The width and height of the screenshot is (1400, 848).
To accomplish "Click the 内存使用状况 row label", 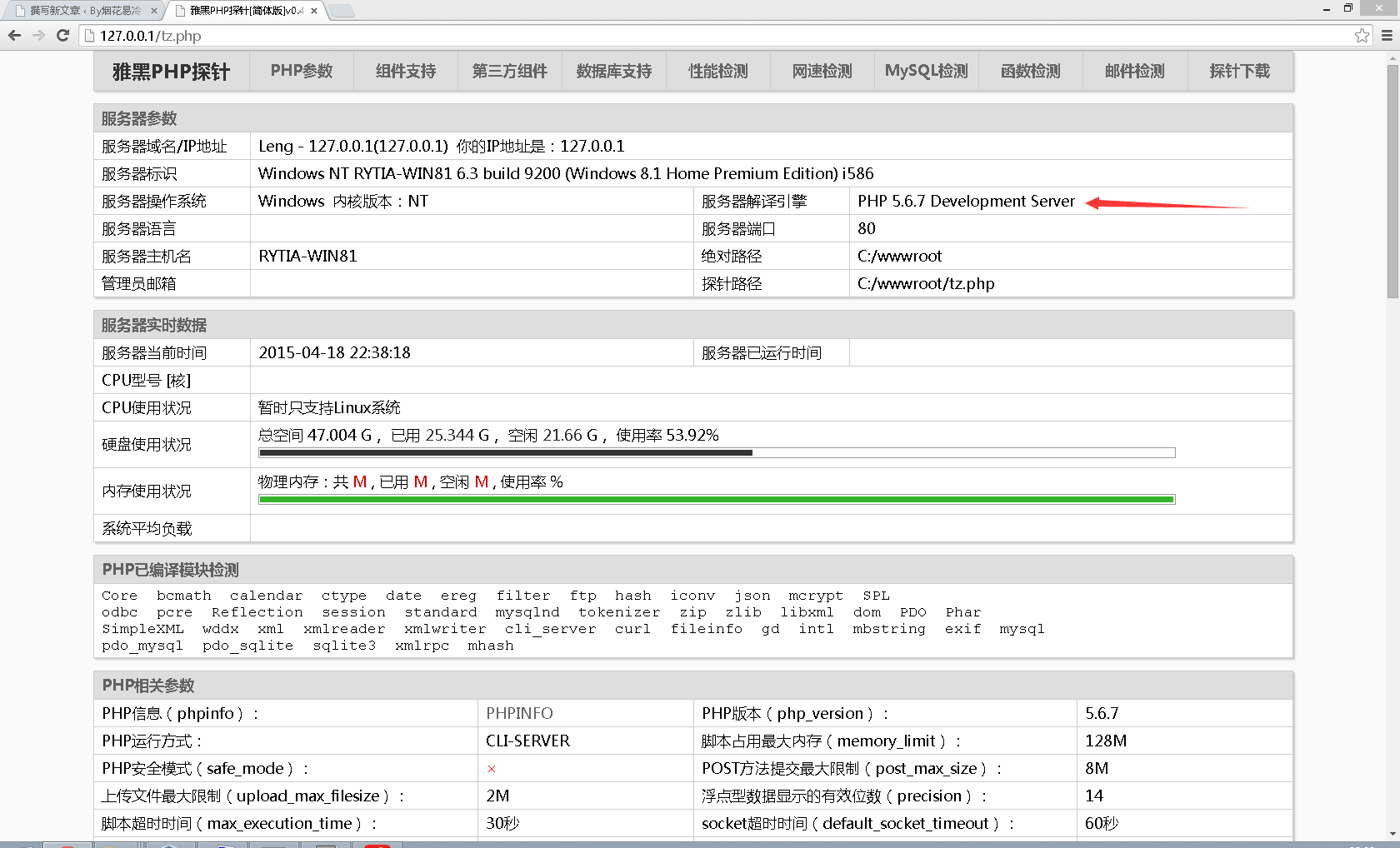I will pos(147,491).
